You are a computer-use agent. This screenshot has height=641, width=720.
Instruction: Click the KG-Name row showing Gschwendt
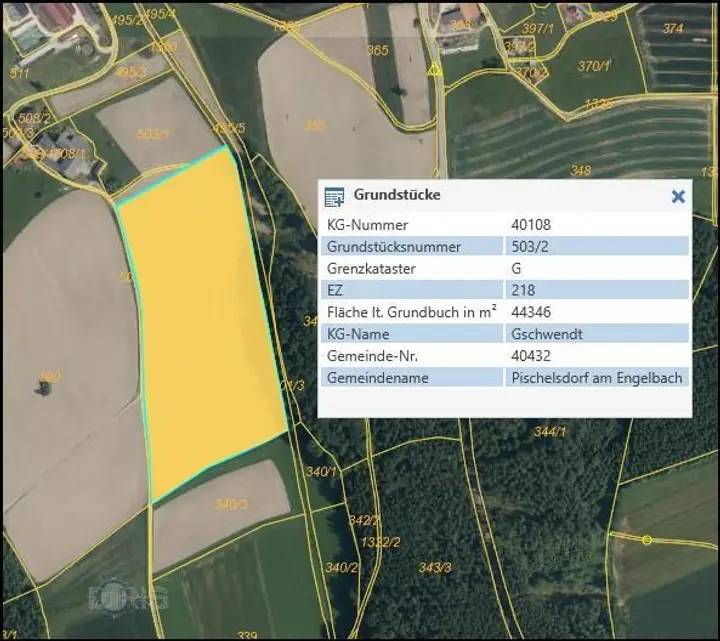[x=410, y=334]
